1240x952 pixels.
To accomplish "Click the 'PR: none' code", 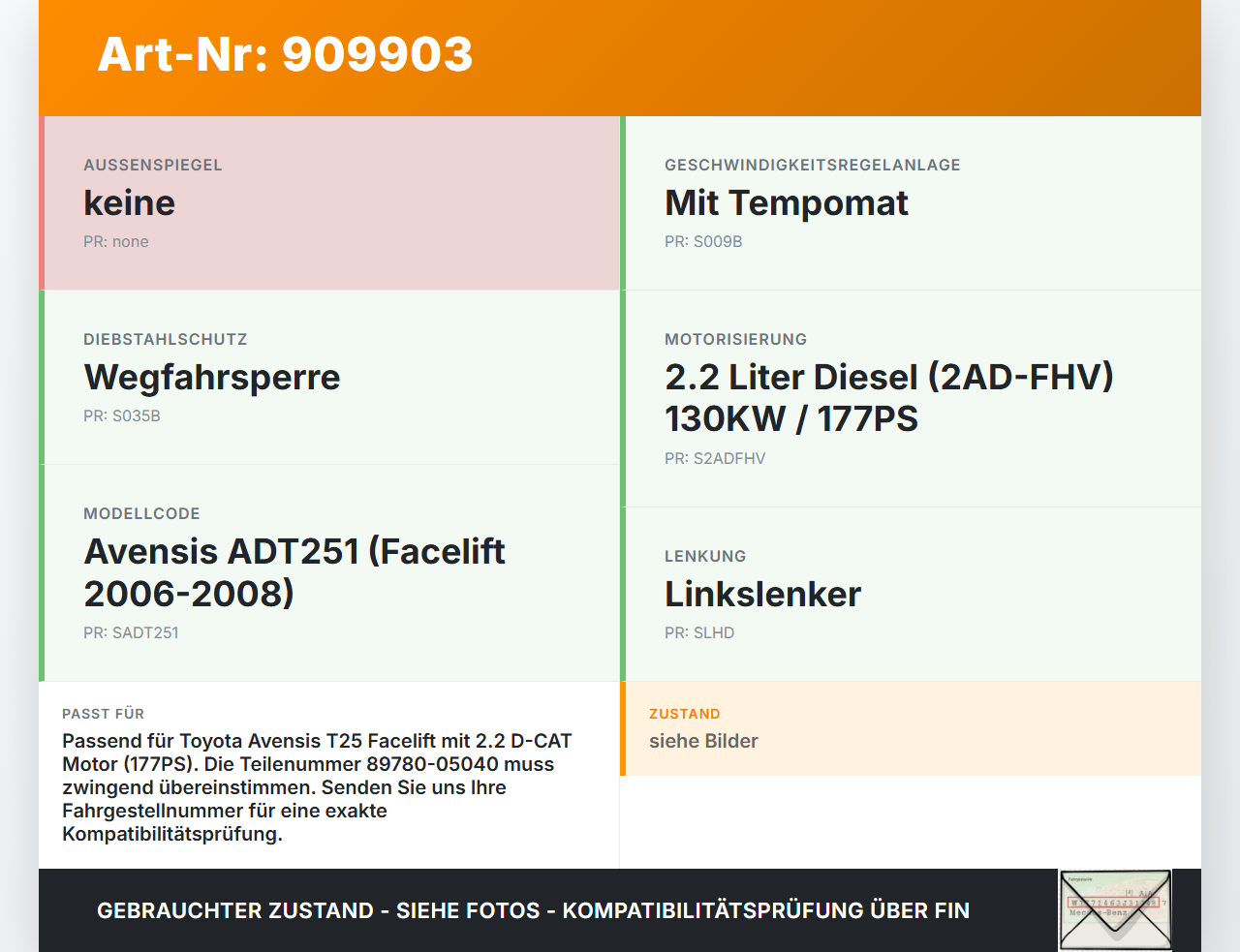I will tap(116, 242).
